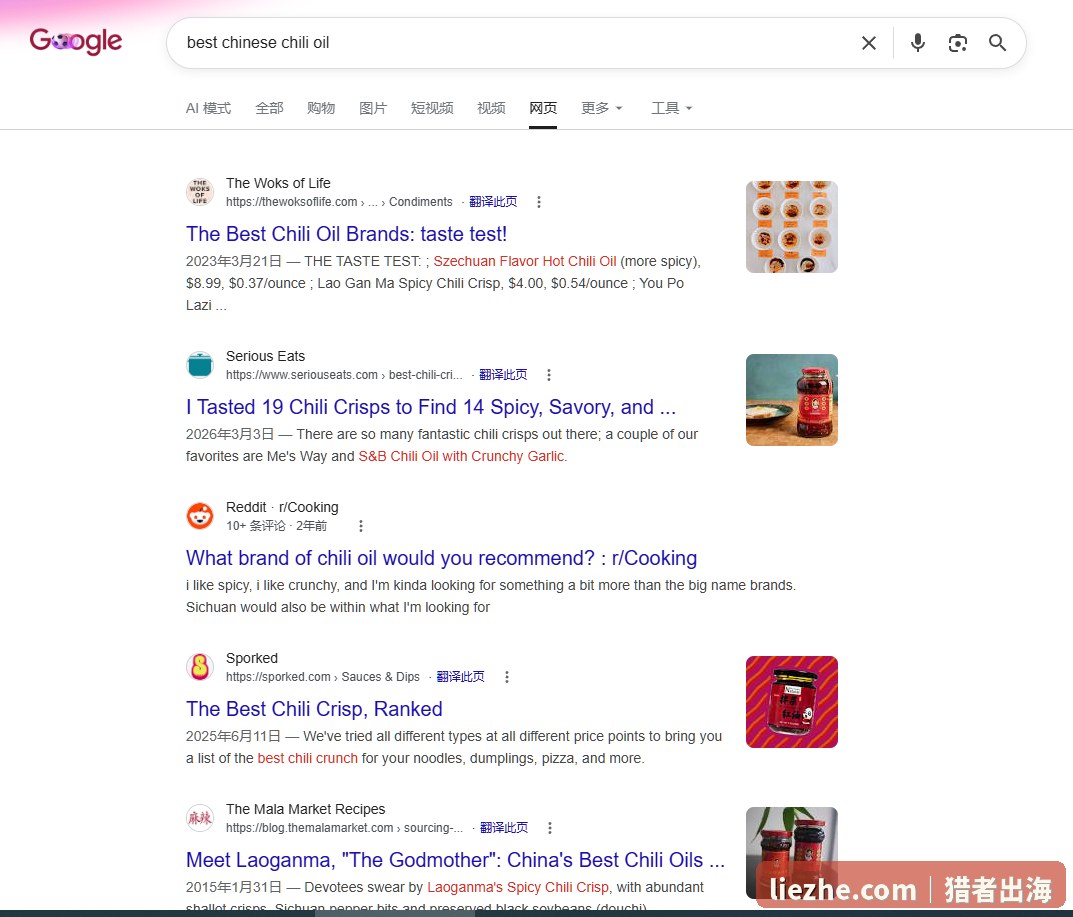
Task: Open Serious Eats chili crisp jar thumbnail
Action: click(792, 400)
